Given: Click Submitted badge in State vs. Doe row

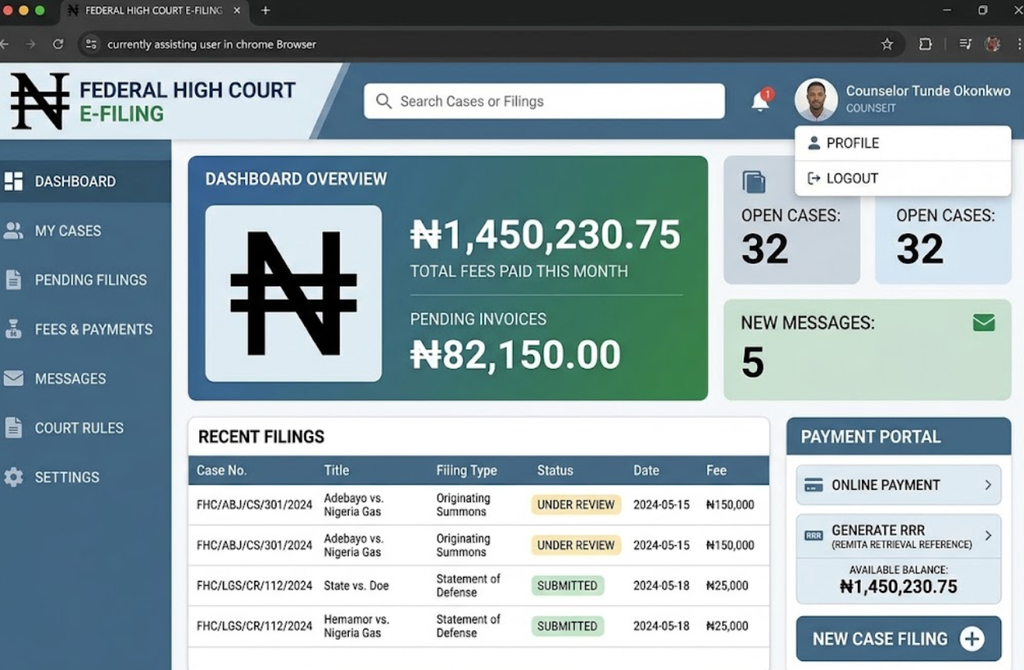Looking at the screenshot, I should point(567,586).
